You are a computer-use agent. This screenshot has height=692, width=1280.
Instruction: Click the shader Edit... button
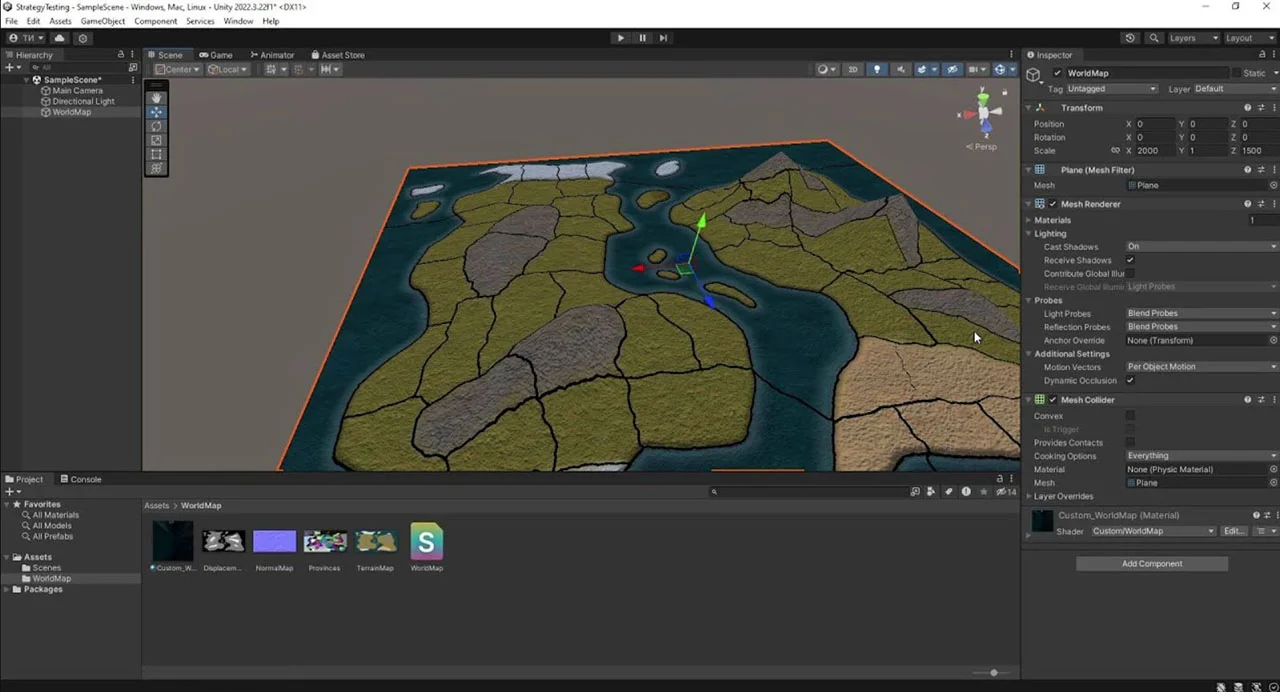click(1234, 531)
